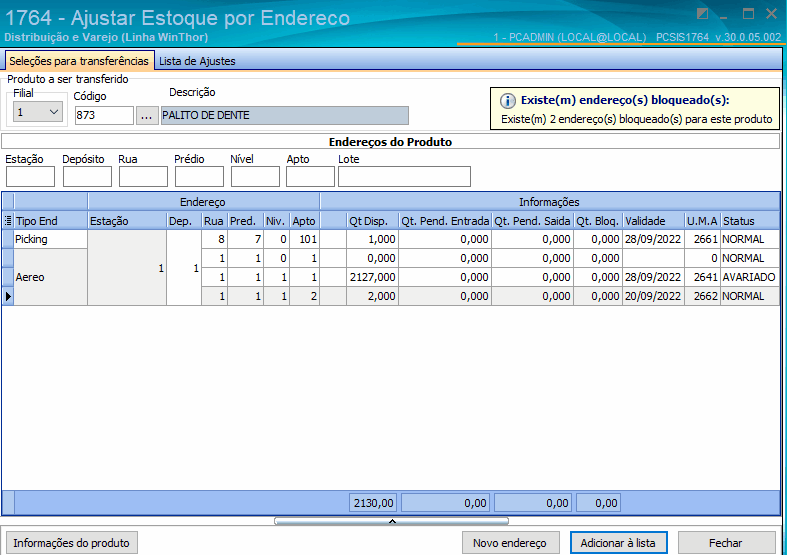The image size is (787, 555).
Task: Click the AVARIADO status cell
Action: 750,277
